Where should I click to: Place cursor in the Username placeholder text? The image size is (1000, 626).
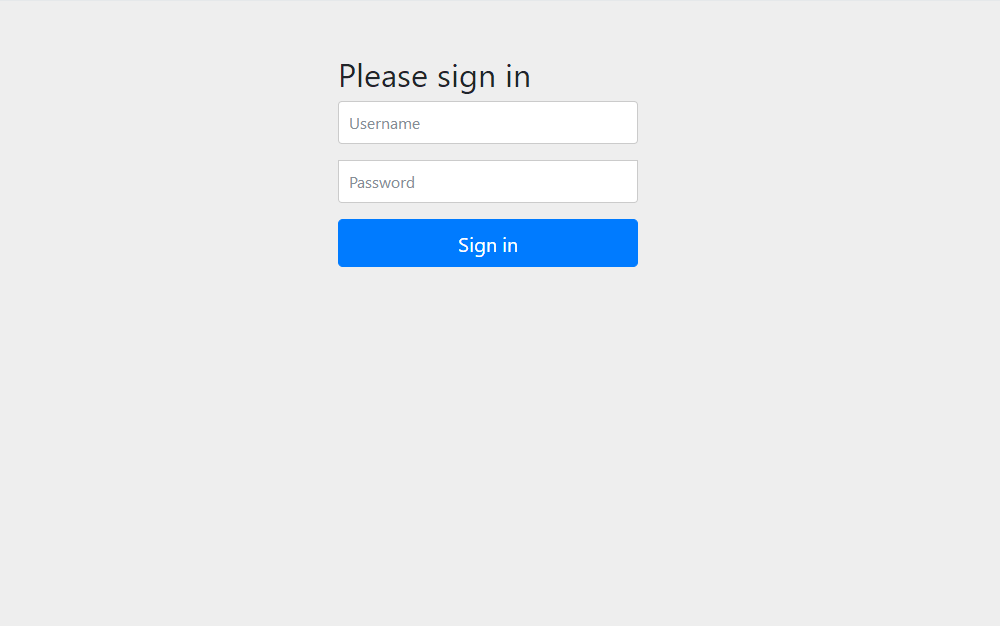pyautogui.click(x=385, y=123)
